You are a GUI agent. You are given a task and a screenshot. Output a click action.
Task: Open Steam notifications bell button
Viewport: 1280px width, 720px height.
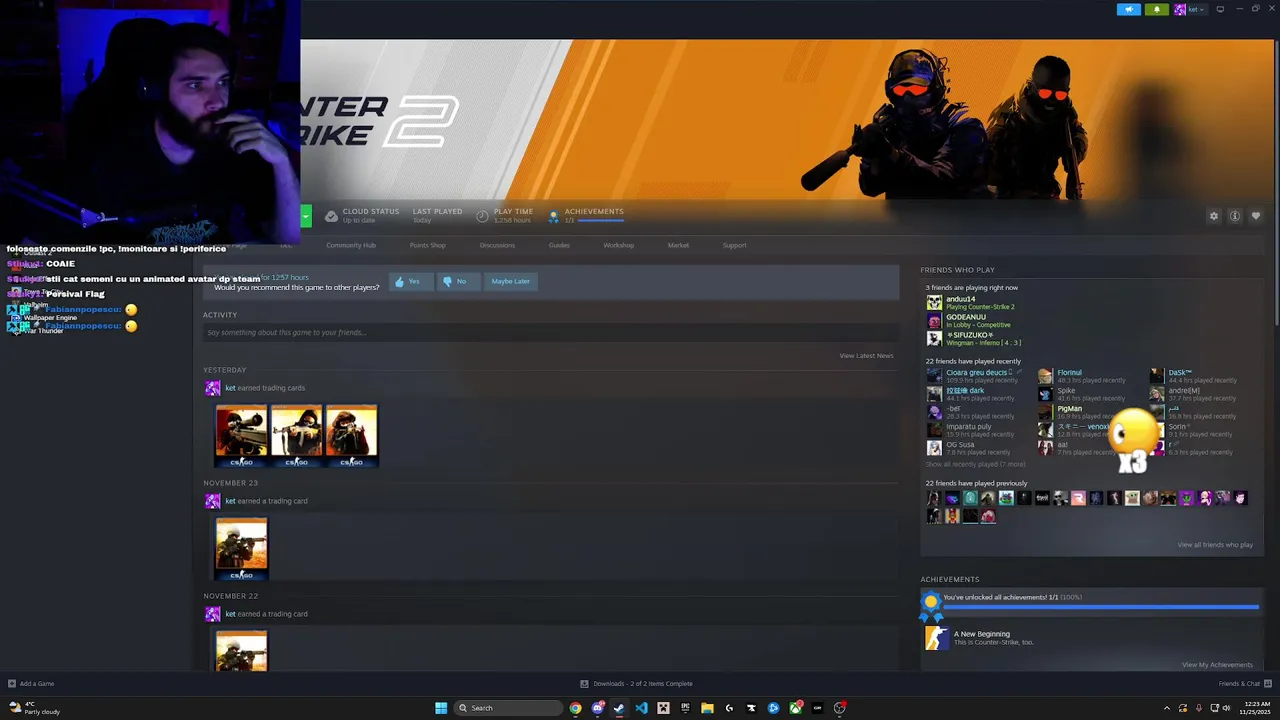tap(1156, 9)
